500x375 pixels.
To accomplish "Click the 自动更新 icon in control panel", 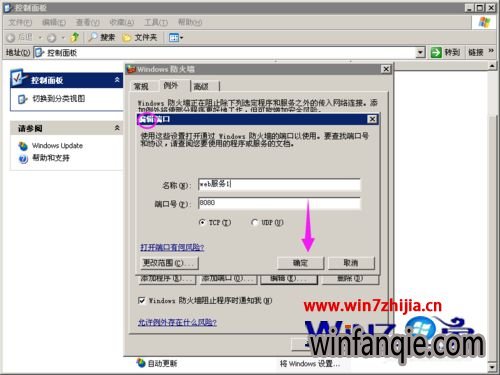I will 141,363.
